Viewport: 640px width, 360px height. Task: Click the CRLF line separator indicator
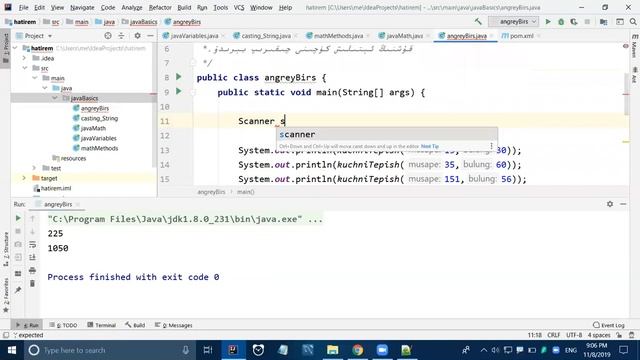pyautogui.click(x=553, y=335)
